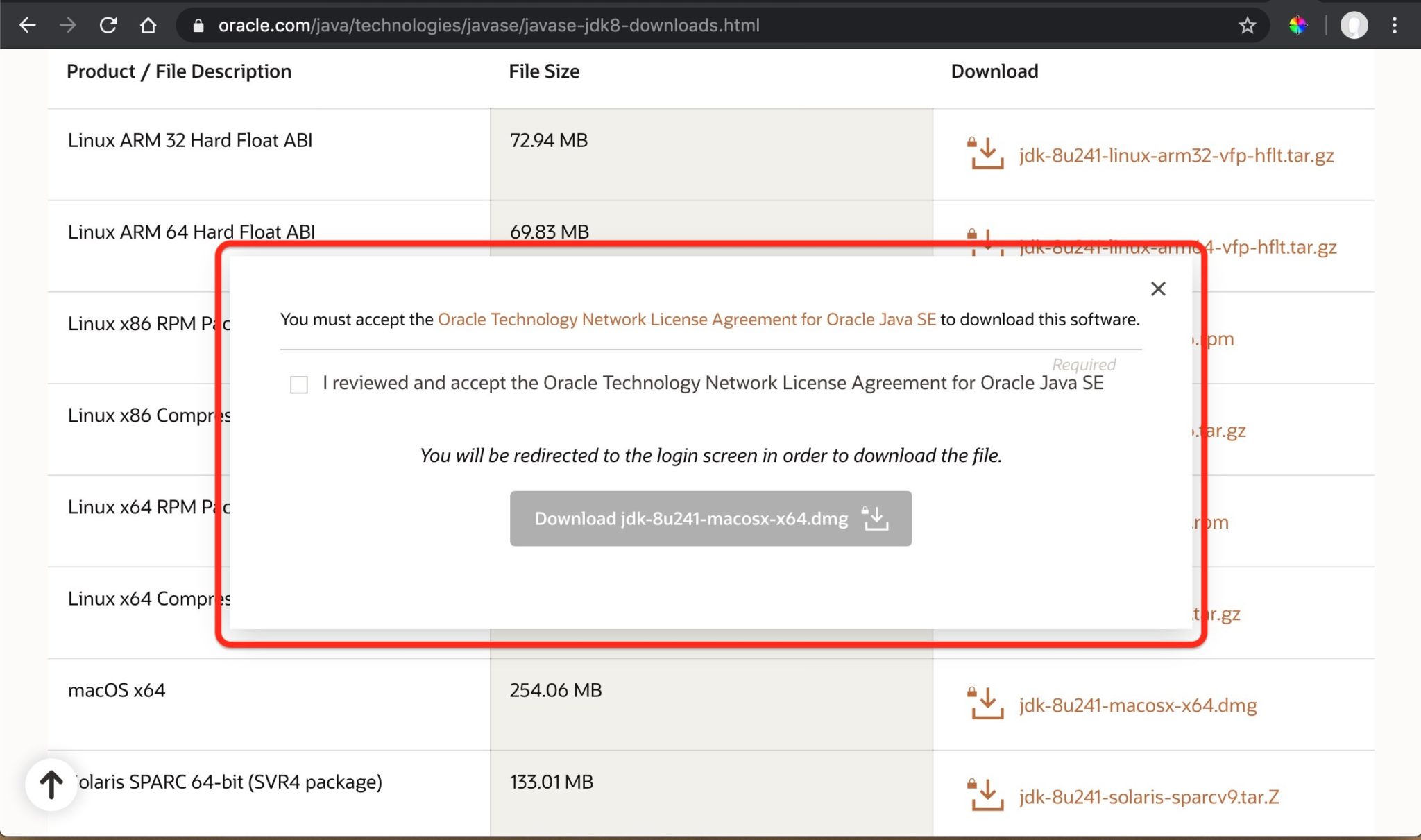Click the scroll-to-top arrow button
1421x840 pixels.
[x=51, y=785]
